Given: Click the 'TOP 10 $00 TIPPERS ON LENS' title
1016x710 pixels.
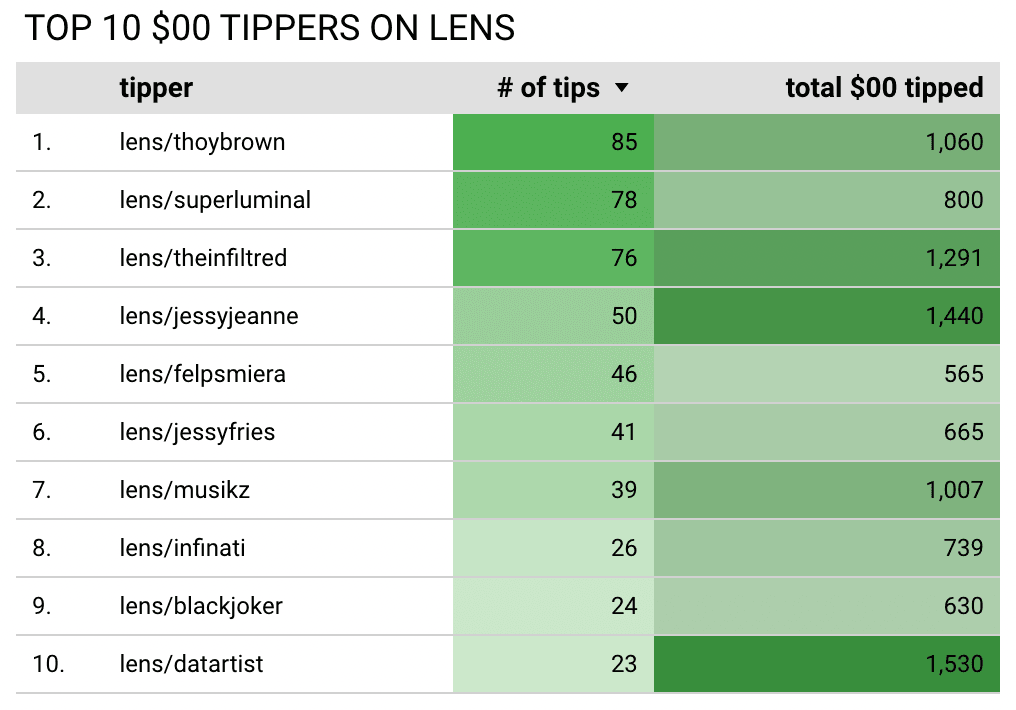Looking at the screenshot, I should point(270,29).
